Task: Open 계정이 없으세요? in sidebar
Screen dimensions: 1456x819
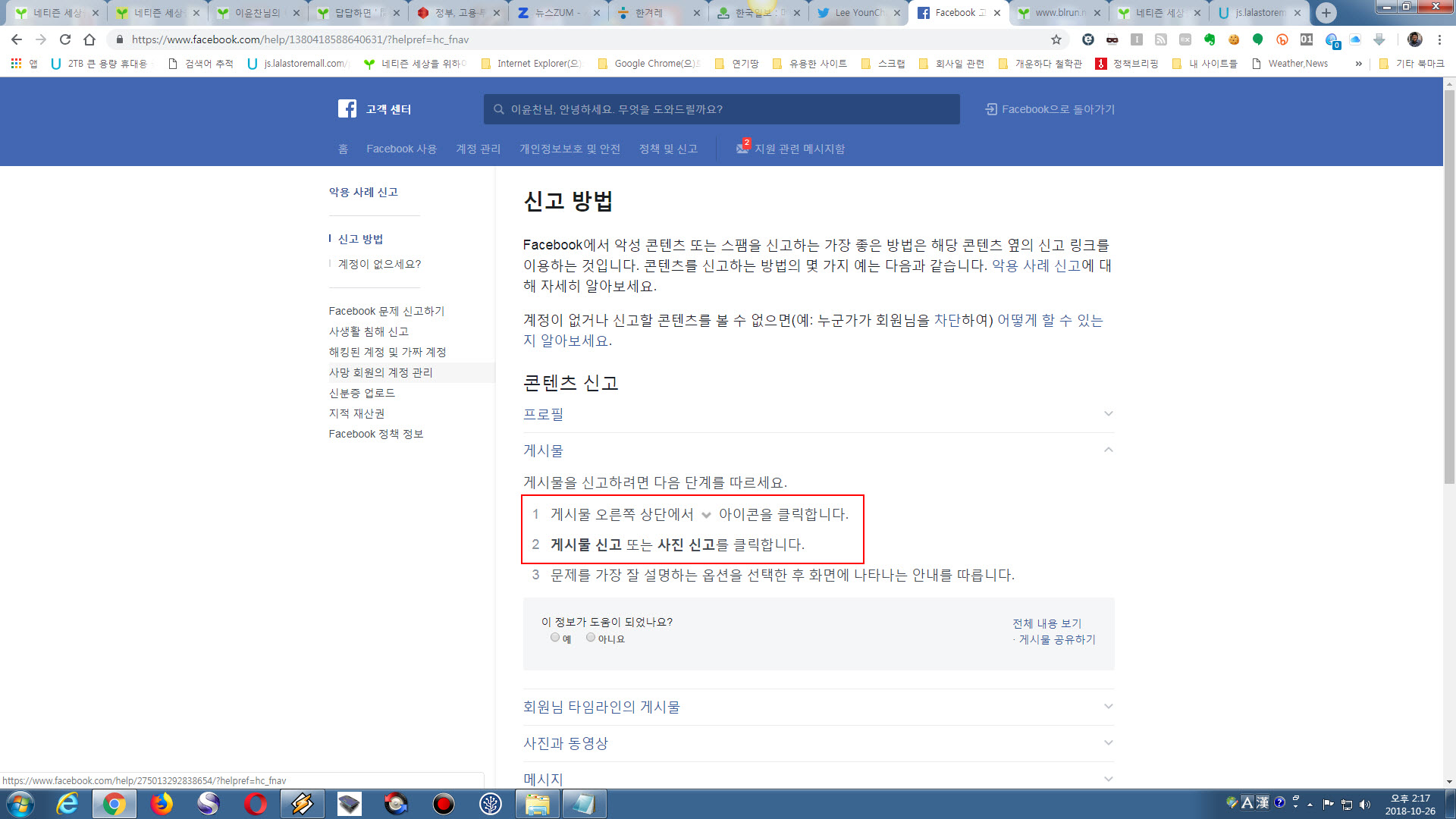Action: pos(379,264)
